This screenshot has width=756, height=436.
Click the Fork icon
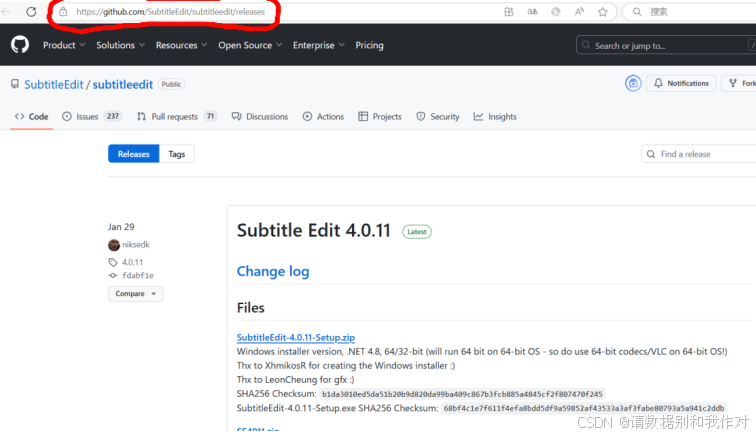pos(733,83)
